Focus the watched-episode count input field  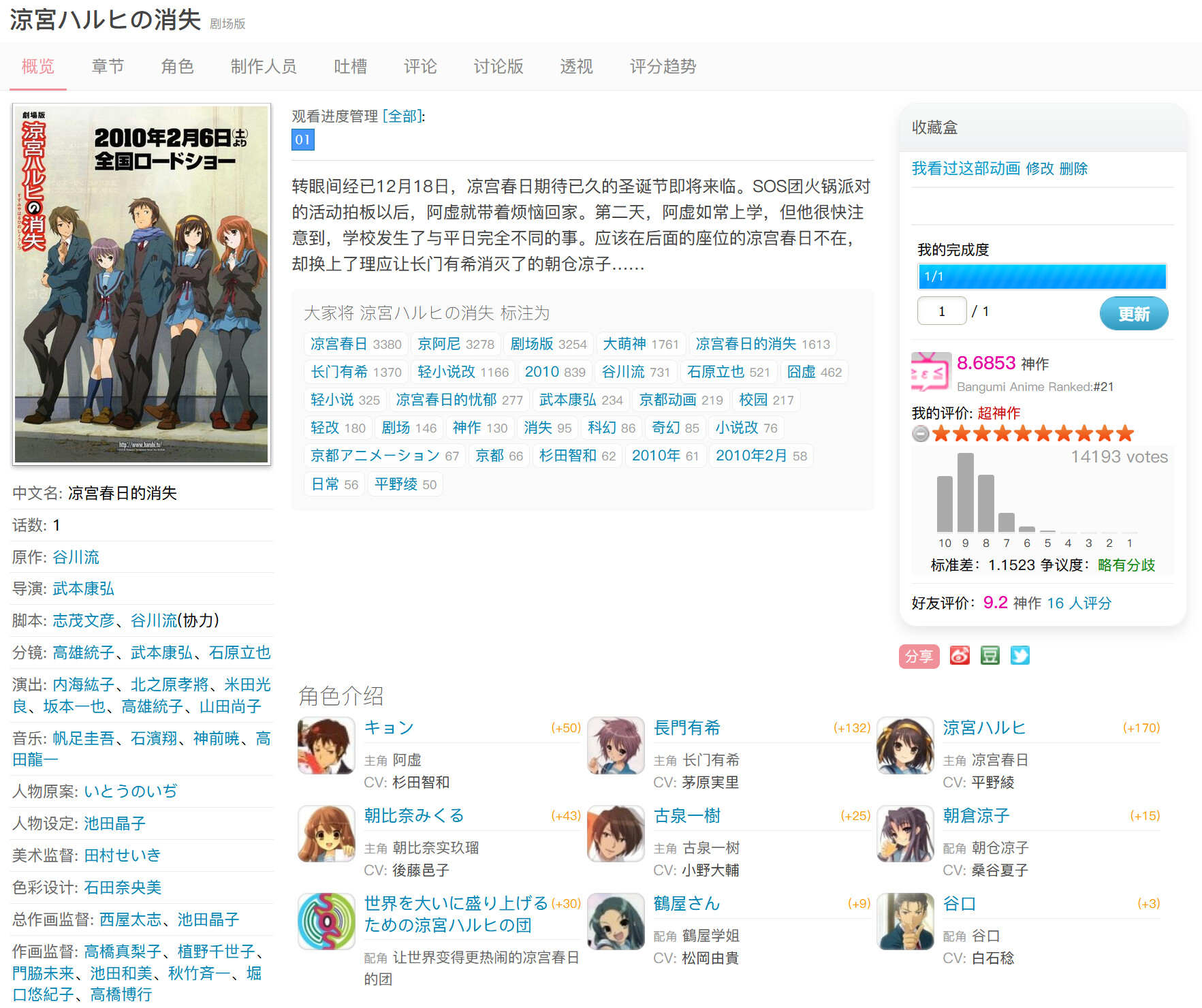pos(942,311)
